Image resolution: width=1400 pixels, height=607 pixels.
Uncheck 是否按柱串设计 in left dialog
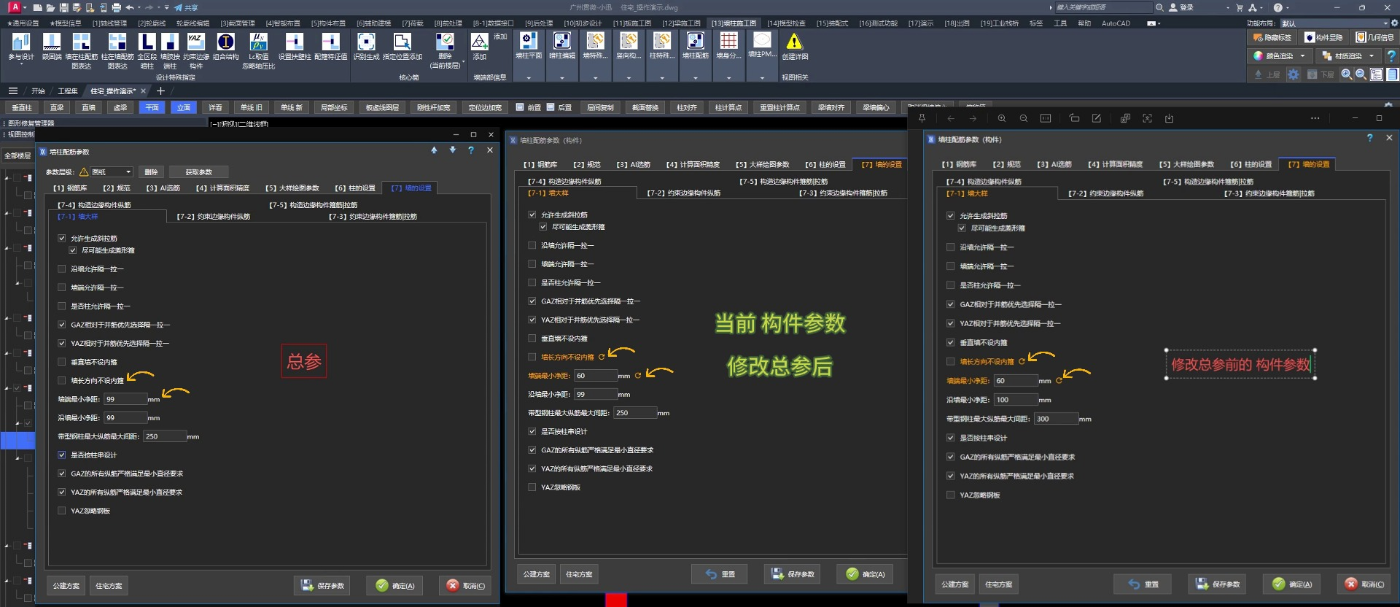click(x=63, y=455)
